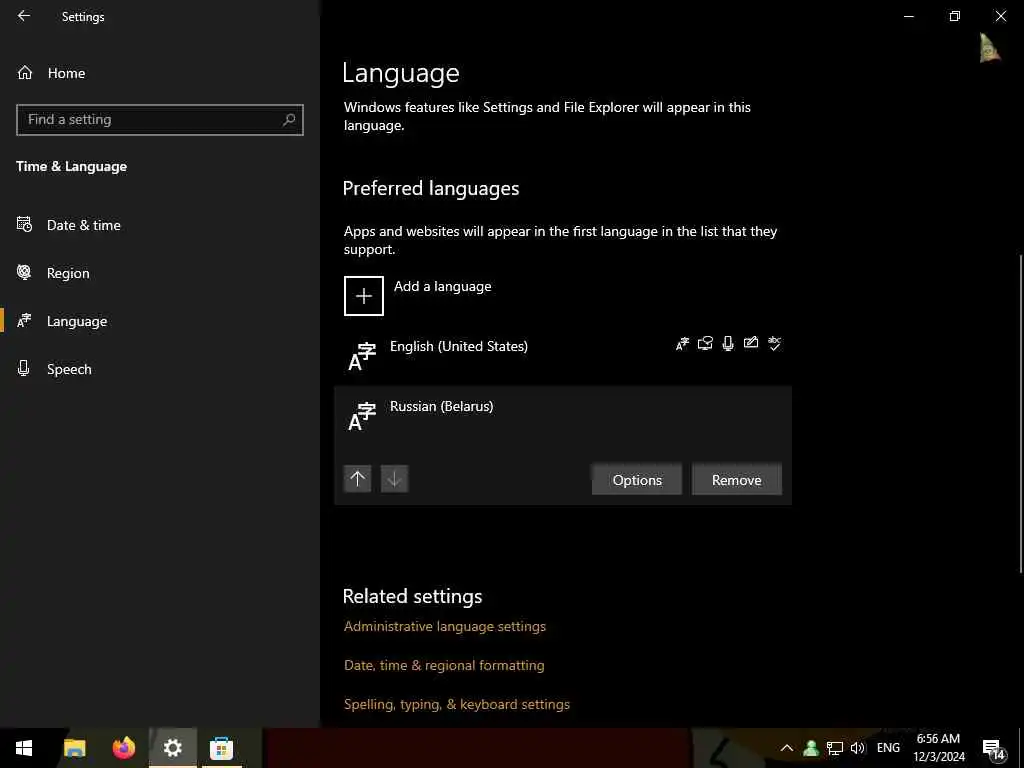Viewport: 1024px width, 768px height.
Task: Click the Settings gear taskbar icon
Action: 172,748
